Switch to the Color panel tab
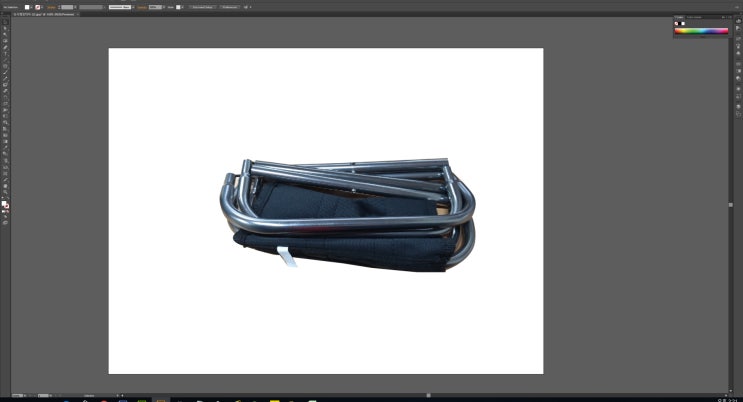 pyautogui.click(x=679, y=17)
